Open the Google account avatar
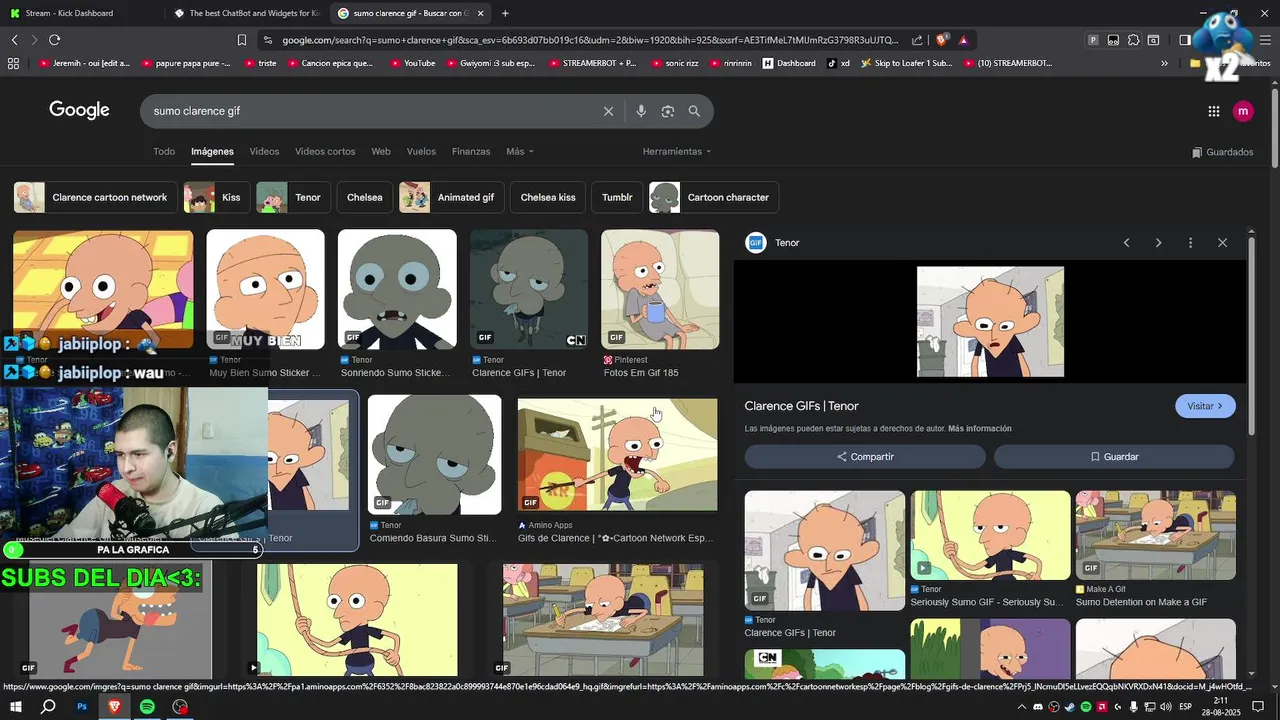Viewport: 1280px width, 720px height. coord(1243,111)
